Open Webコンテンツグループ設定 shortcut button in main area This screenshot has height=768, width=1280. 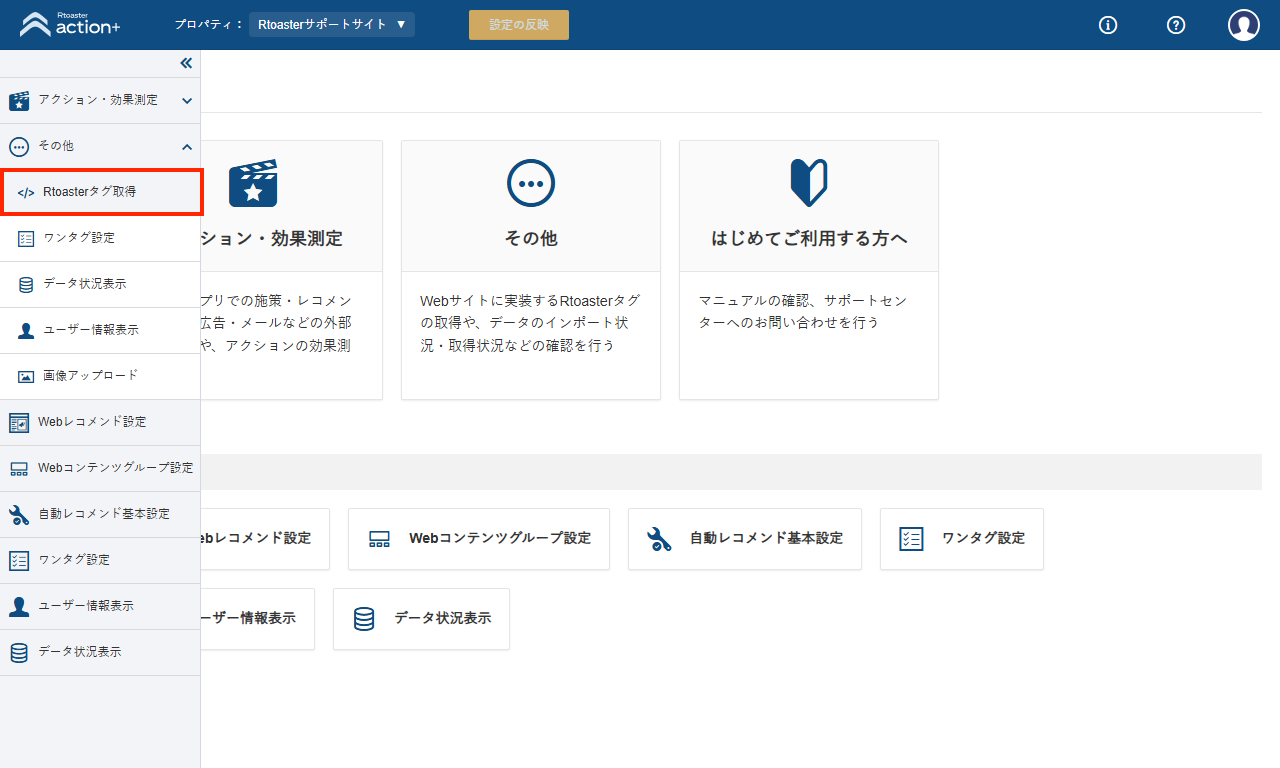[479, 539]
